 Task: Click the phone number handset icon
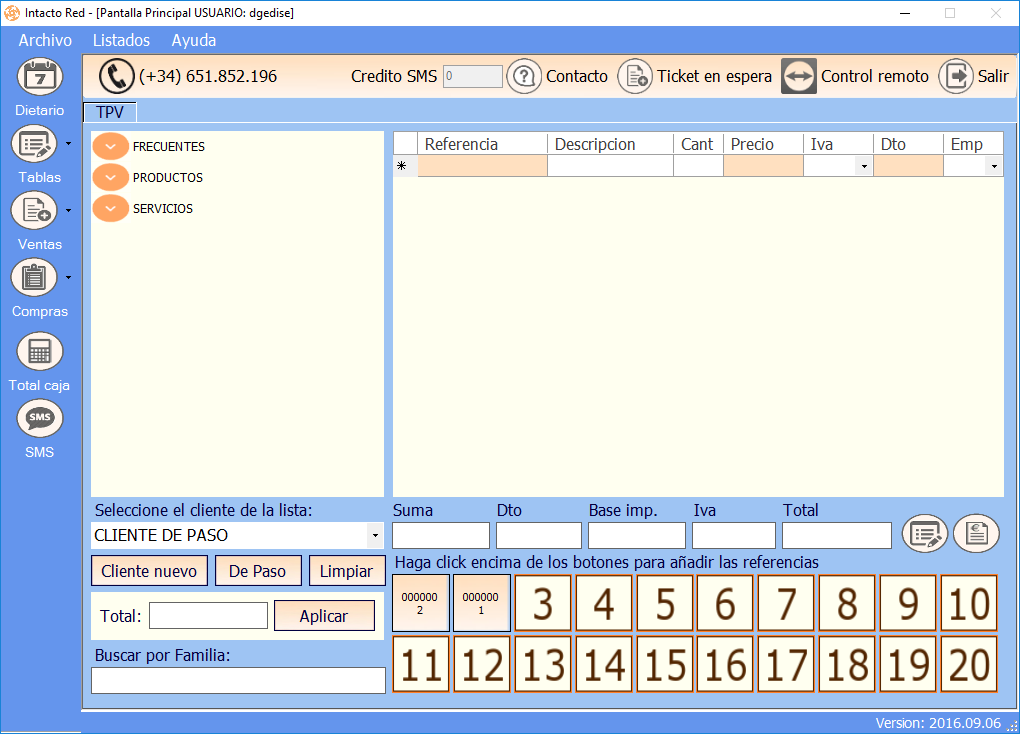point(116,77)
